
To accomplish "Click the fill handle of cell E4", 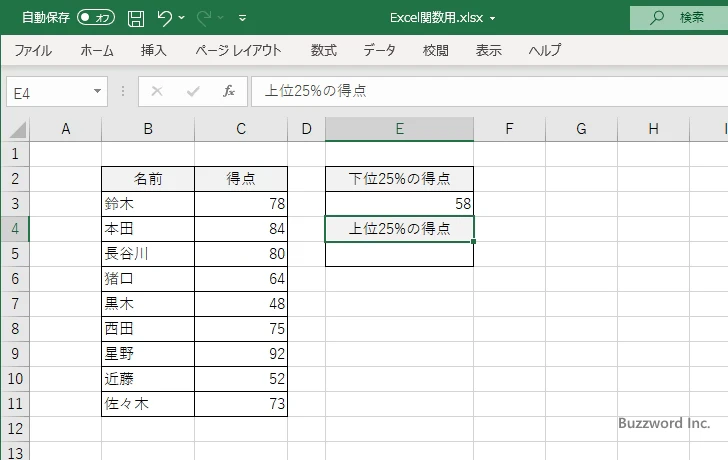I will pyautogui.click(x=473, y=241).
